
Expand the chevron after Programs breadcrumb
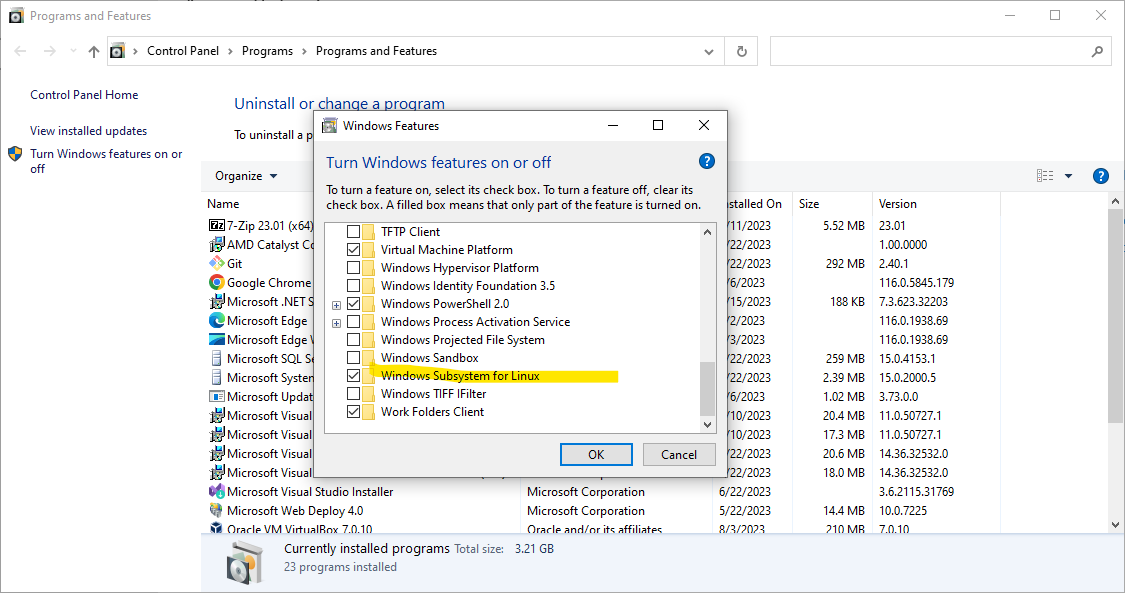coord(304,52)
